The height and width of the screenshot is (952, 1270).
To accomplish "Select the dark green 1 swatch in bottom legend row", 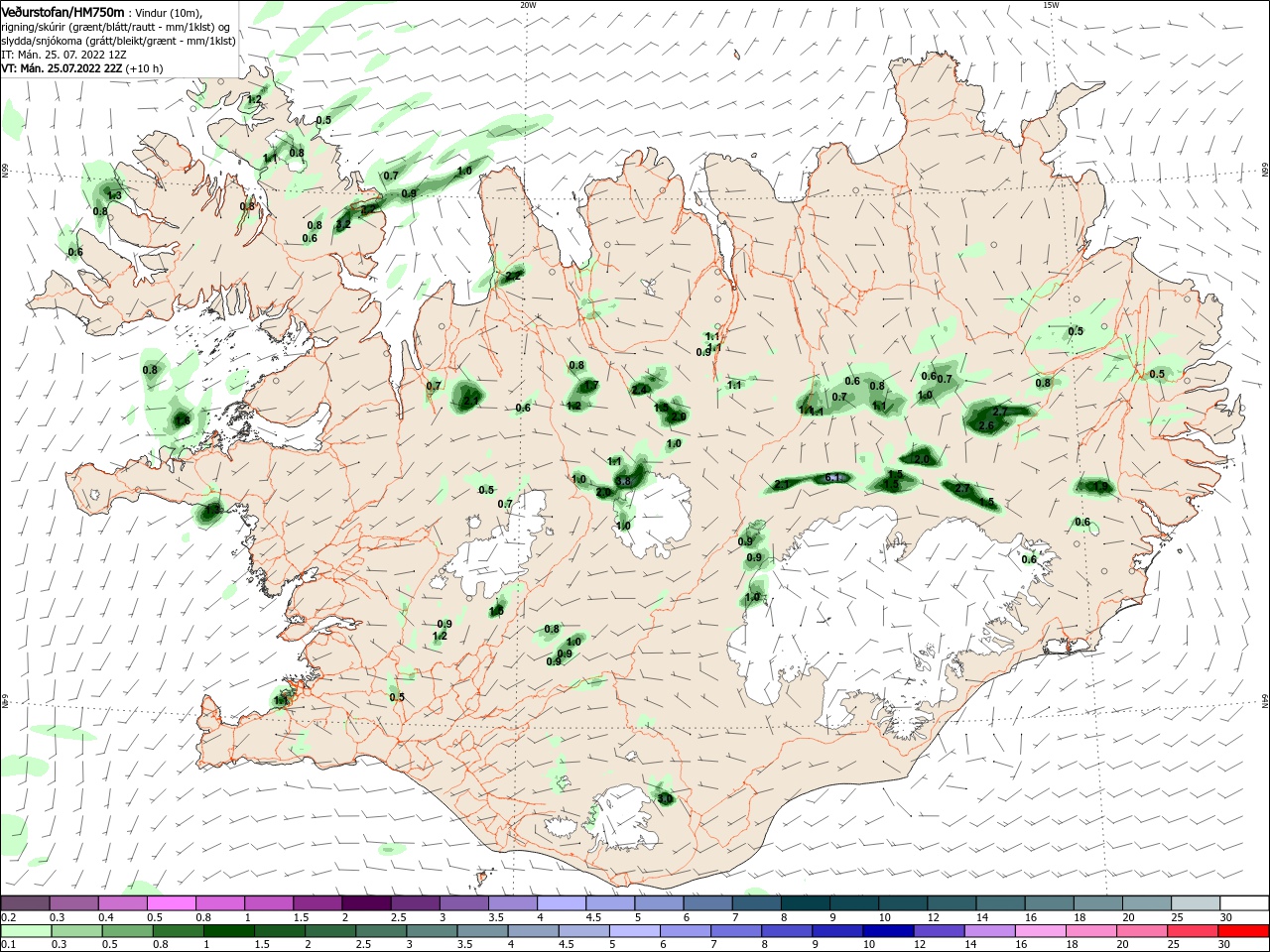I will (229, 931).
